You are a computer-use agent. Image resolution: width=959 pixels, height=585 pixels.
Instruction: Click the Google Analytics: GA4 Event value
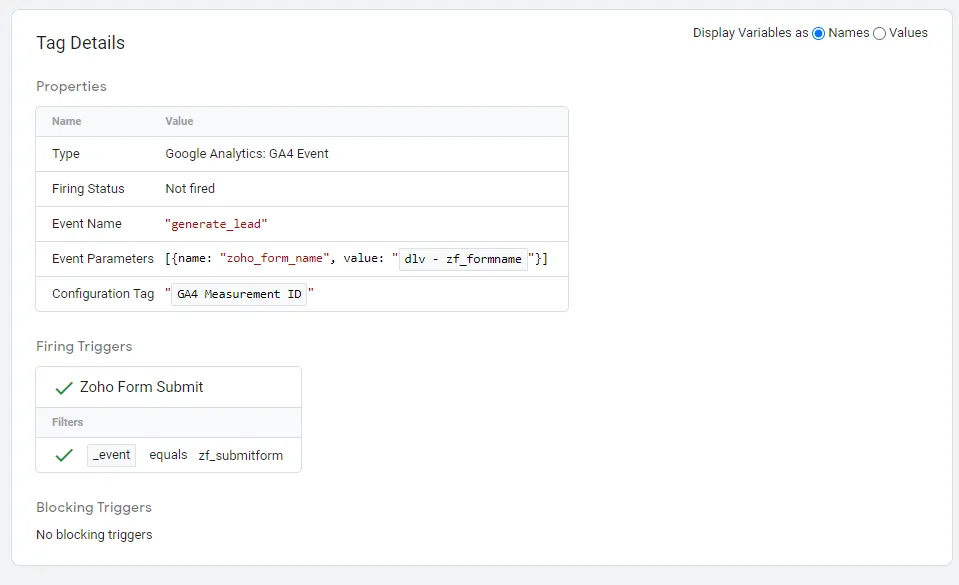(247, 154)
